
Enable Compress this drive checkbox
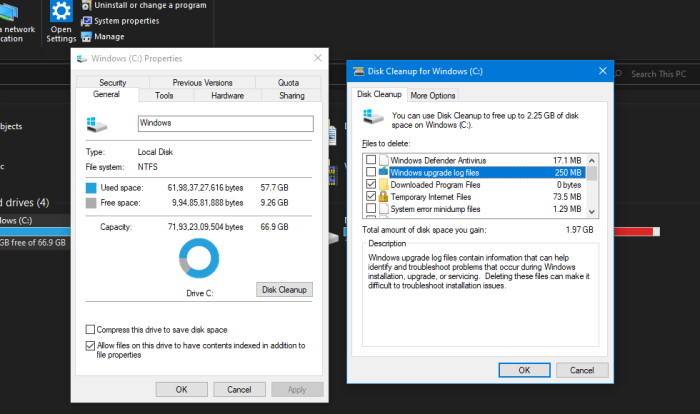click(90, 330)
